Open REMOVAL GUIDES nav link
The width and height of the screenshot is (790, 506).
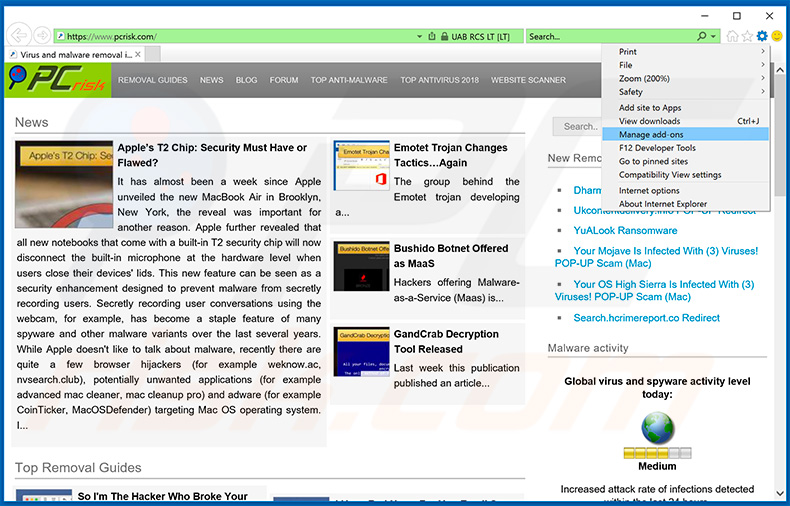coord(153,80)
